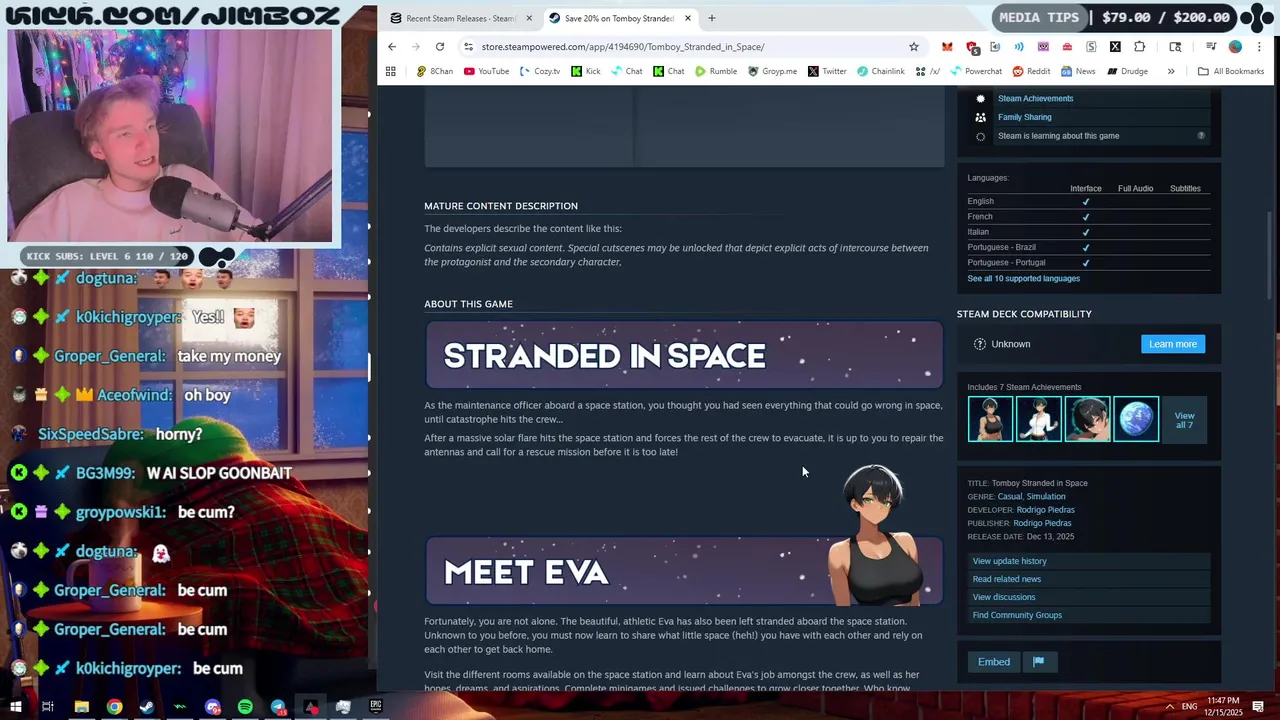Open the YouTube bookmark

point(487,71)
